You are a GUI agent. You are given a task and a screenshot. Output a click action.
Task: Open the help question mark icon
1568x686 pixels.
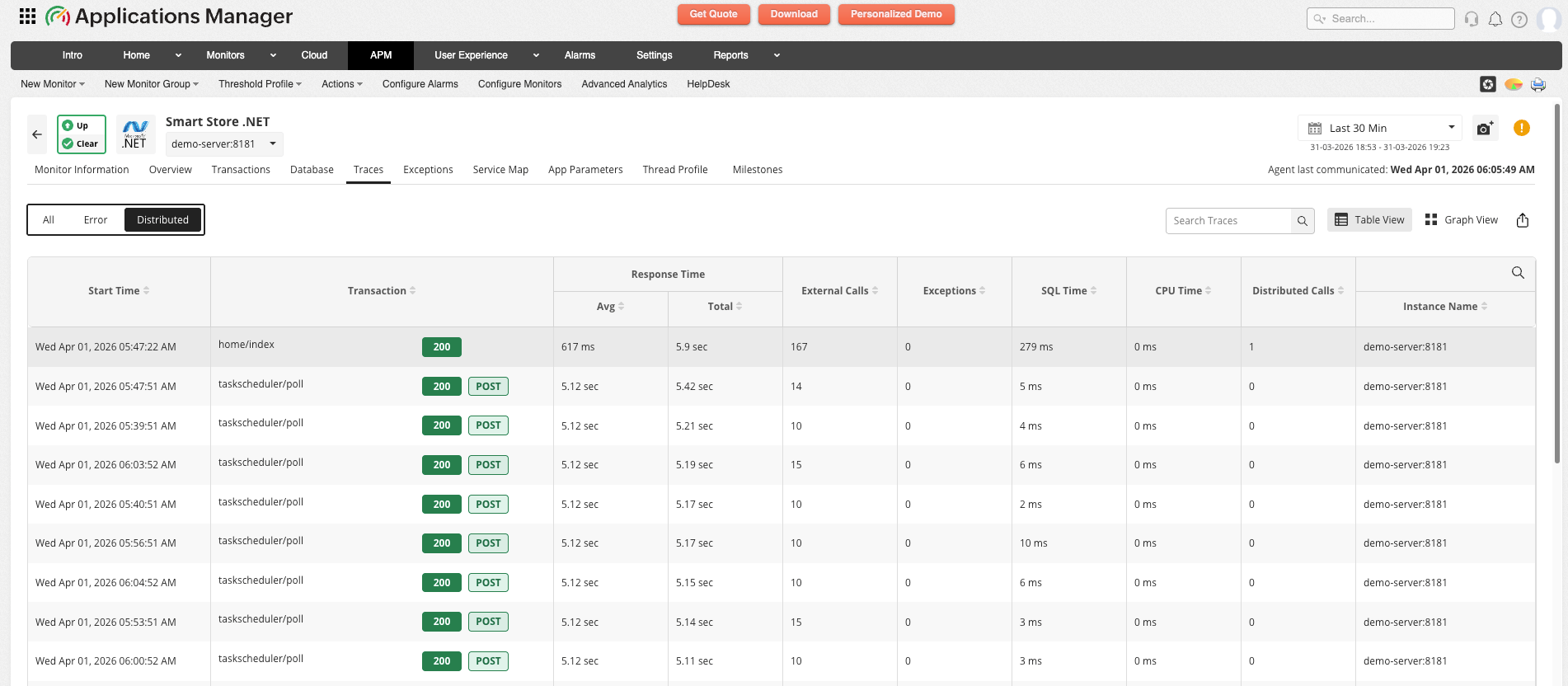pyautogui.click(x=1519, y=19)
